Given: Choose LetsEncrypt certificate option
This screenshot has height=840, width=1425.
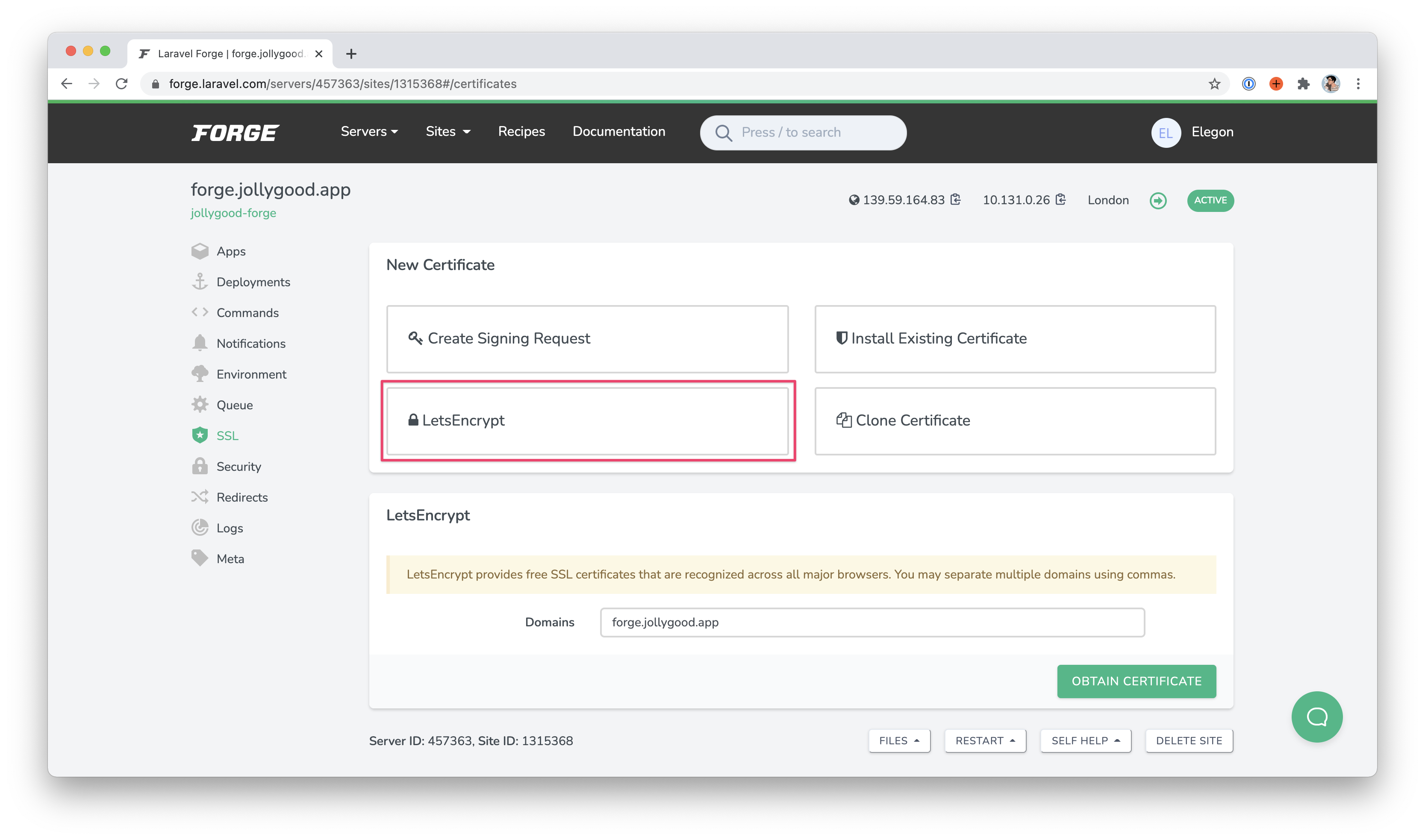Looking at the screenshot, I should [587, 420].
